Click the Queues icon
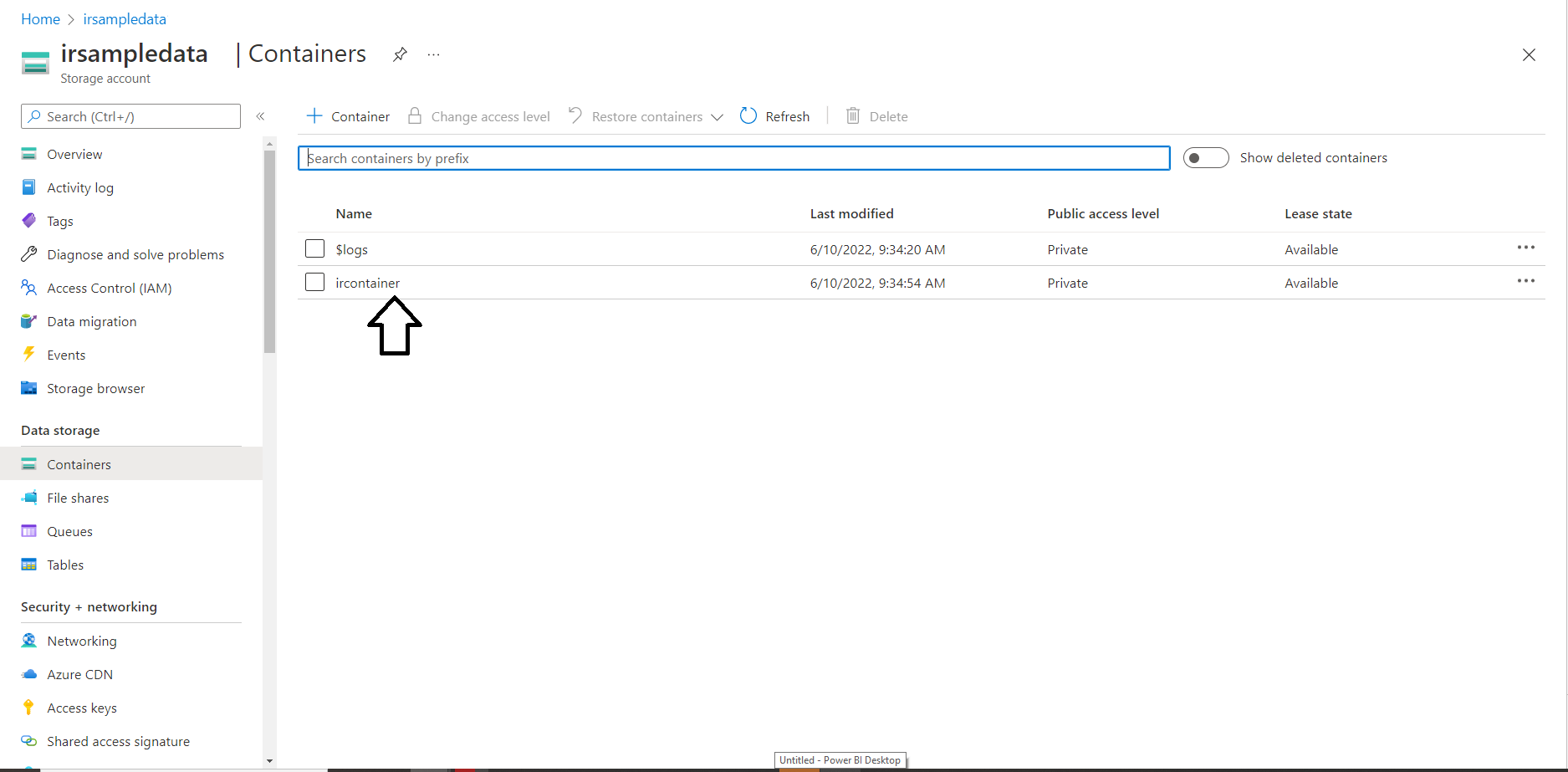The image size is (1568, 772). click(x=29, y=531)
